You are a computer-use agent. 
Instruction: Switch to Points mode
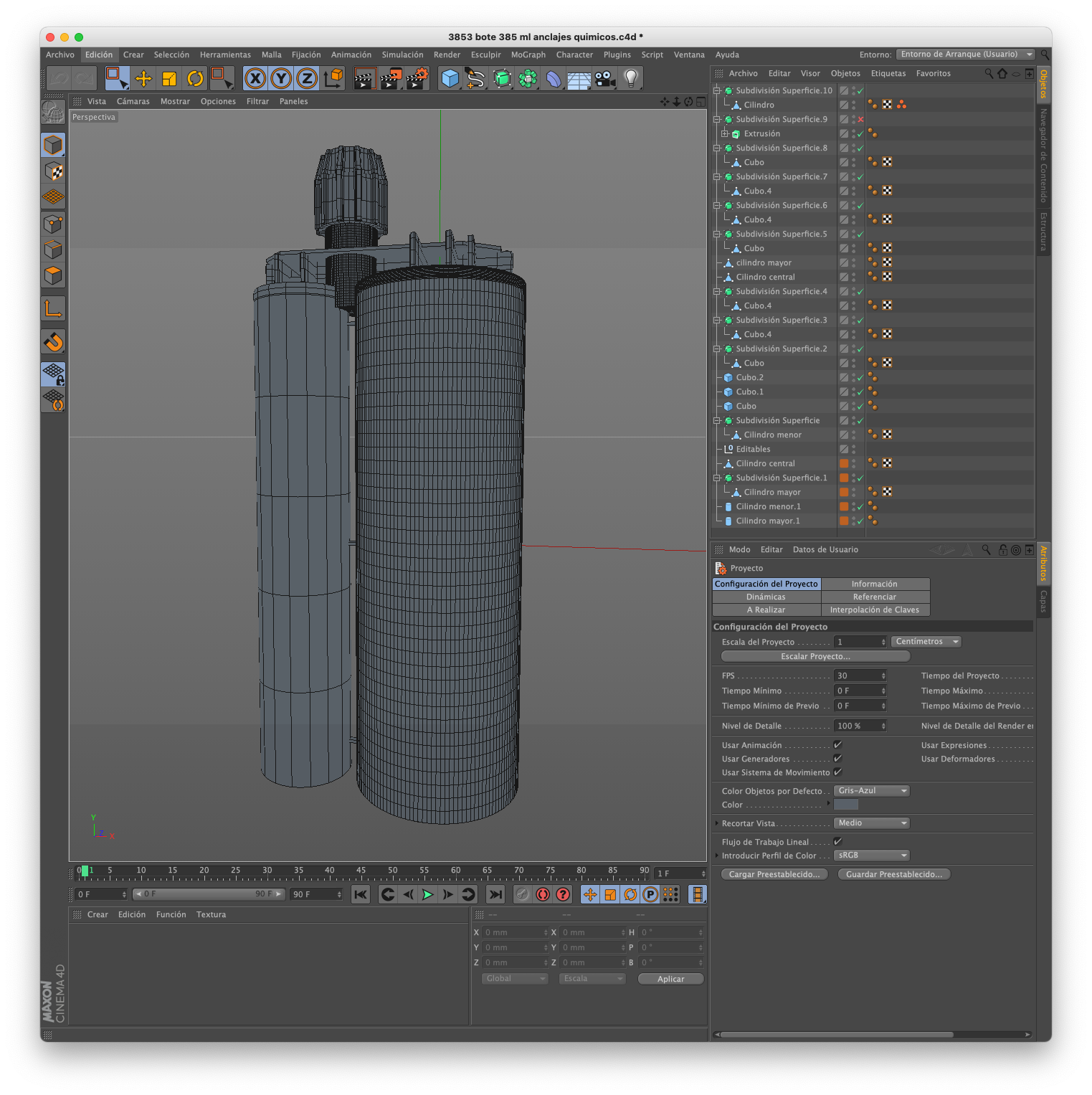coord(53,224)
